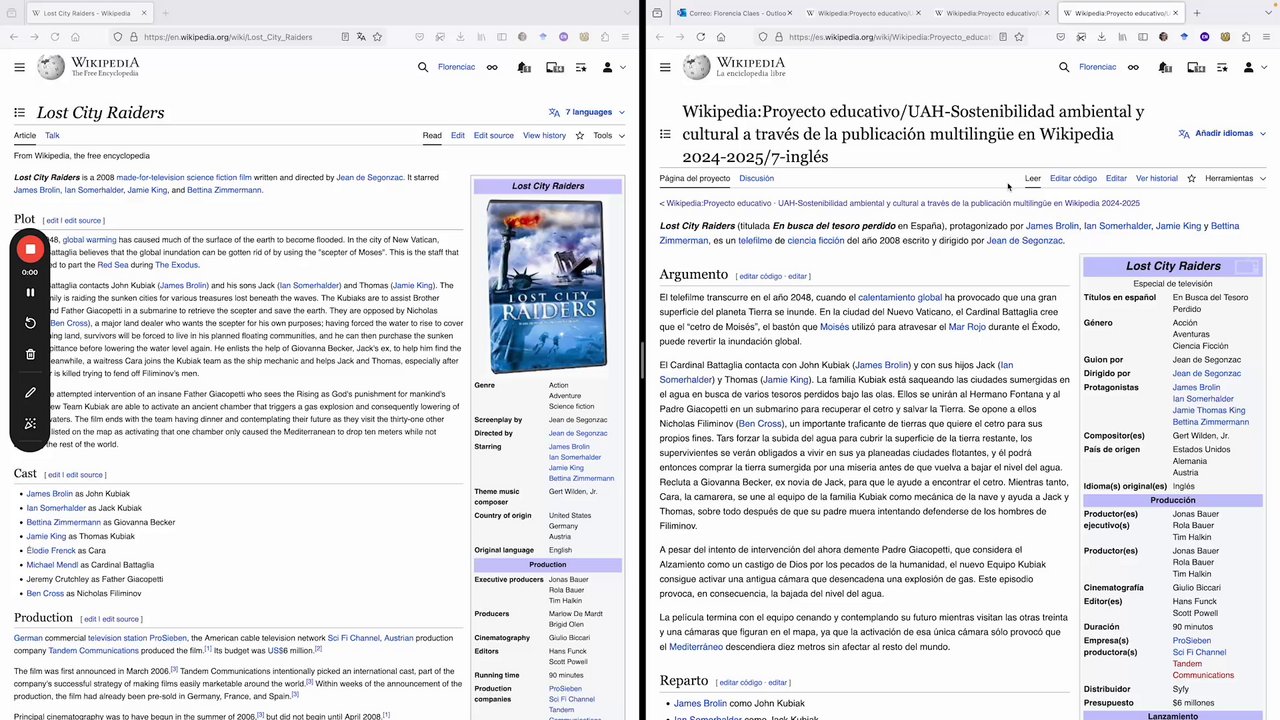Reload the Spanish Wikipedia page
Viewport: 1280px width, 720px height.
700,37
